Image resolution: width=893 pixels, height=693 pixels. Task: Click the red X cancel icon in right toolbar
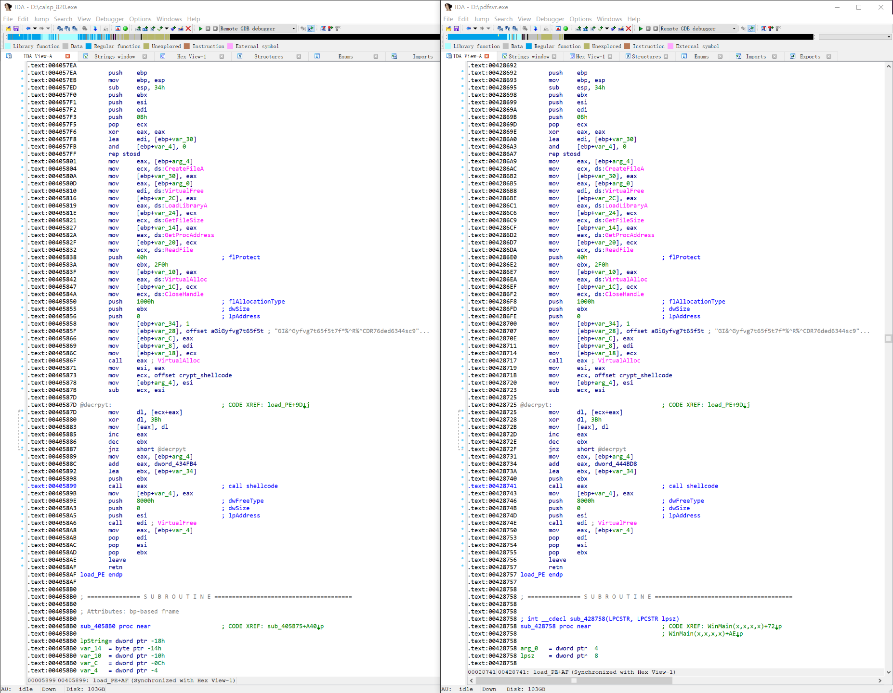point(628,29)
